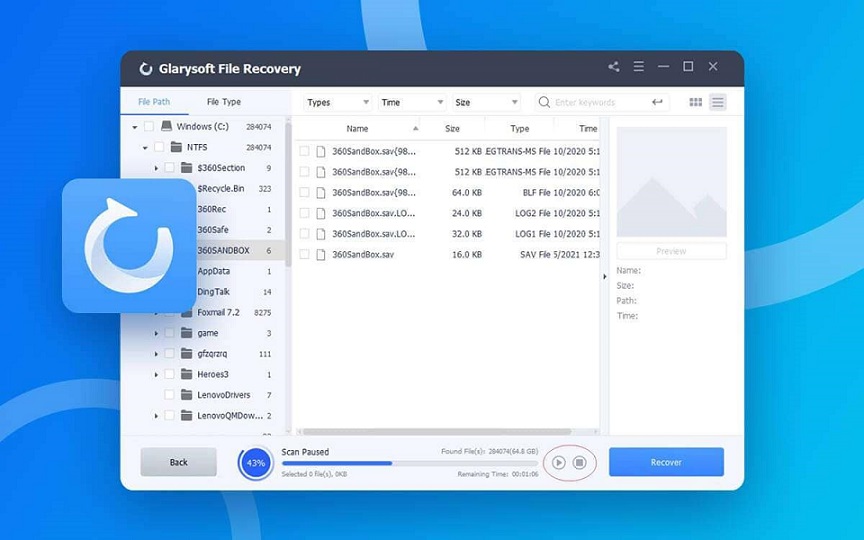The width and height of the screenshot is (864, 540).
Task: Click the preview image thumbnail placeholder
Action: (671, 182)
